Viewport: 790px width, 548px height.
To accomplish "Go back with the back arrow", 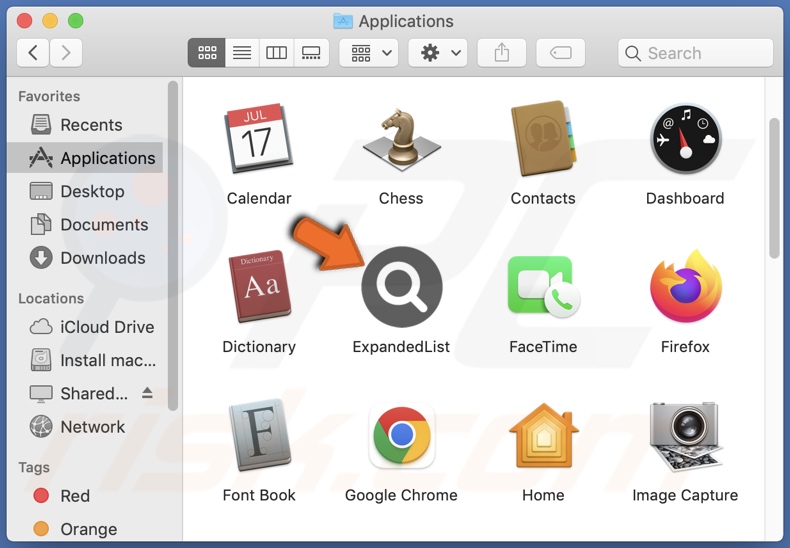I will [33, 52].
